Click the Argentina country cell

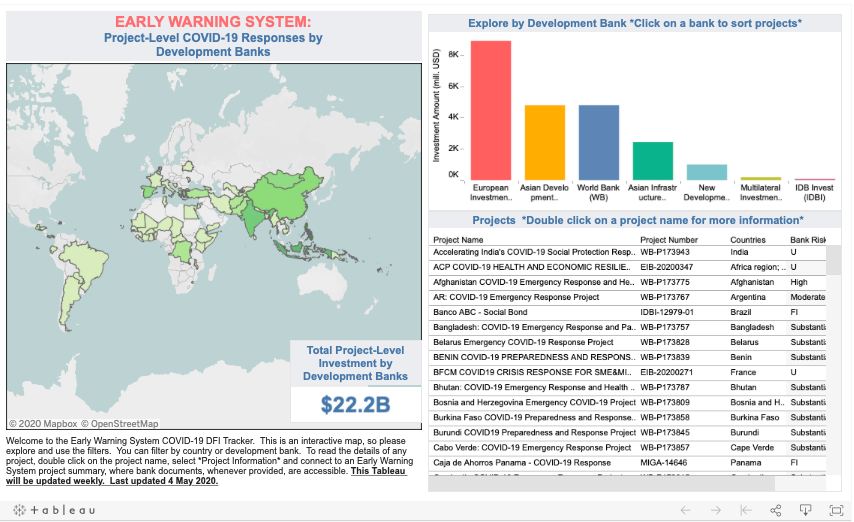coord(748,297)
